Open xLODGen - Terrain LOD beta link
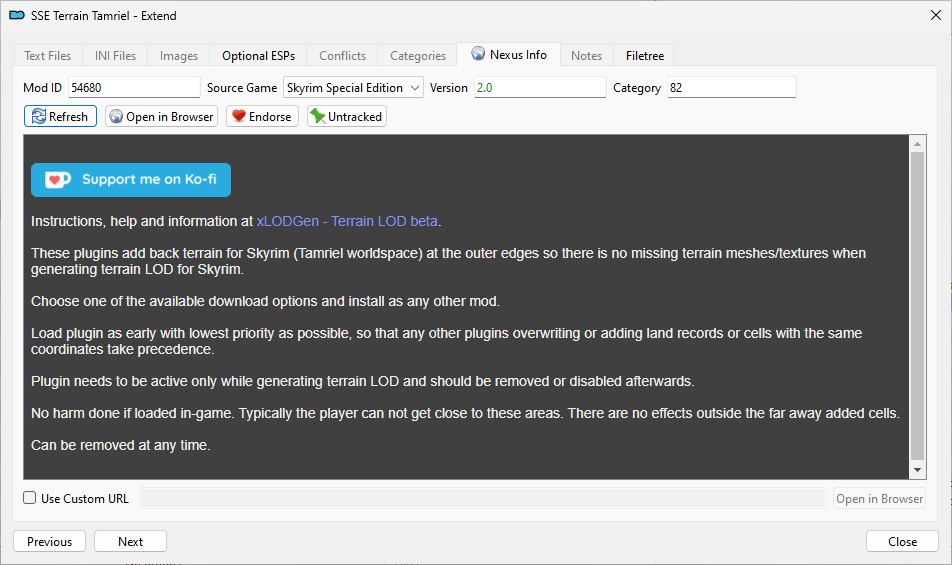This screenshot has height=565, width=952. [347, 221]
